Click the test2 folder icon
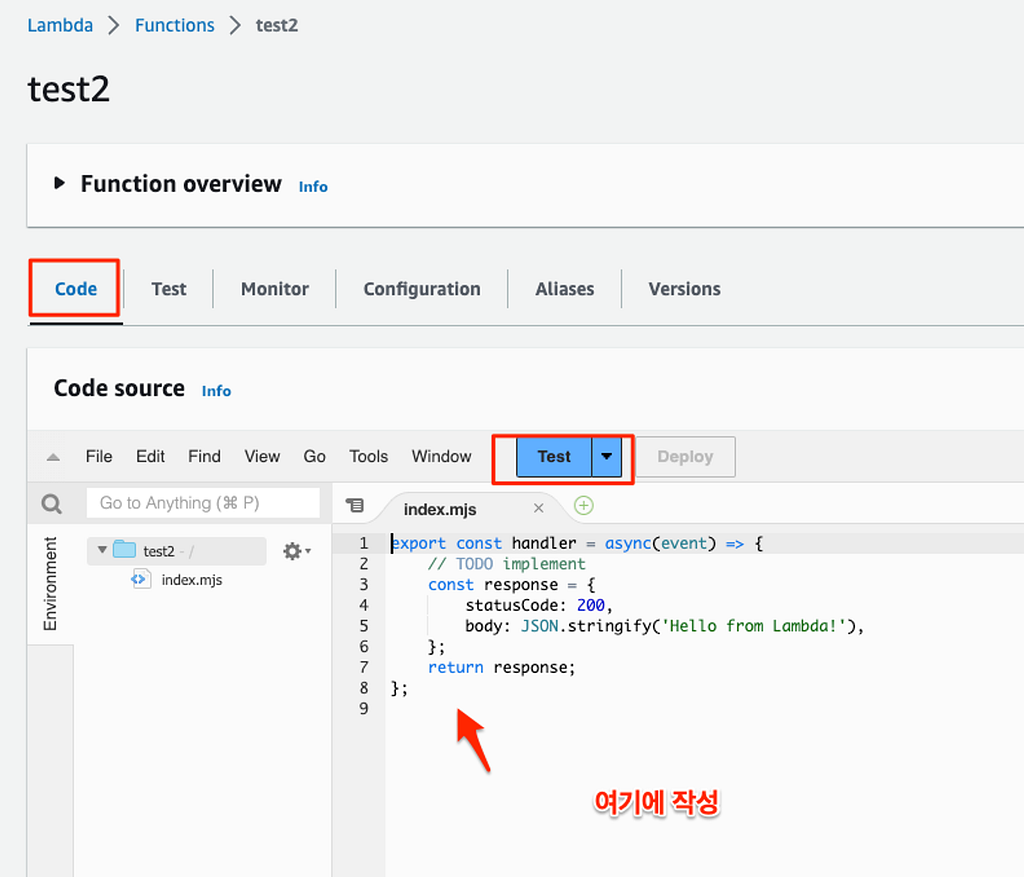 (x=124, y=550)
